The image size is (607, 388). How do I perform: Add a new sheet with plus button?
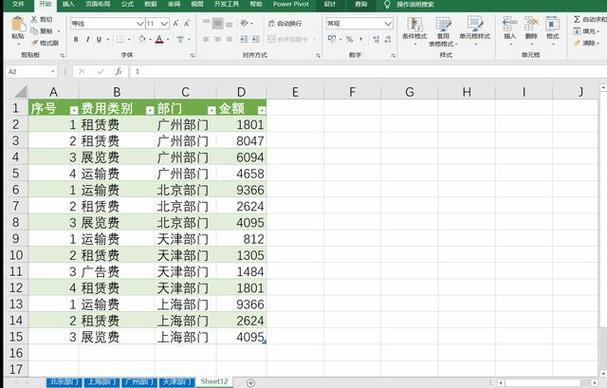(x=250, y=383)
